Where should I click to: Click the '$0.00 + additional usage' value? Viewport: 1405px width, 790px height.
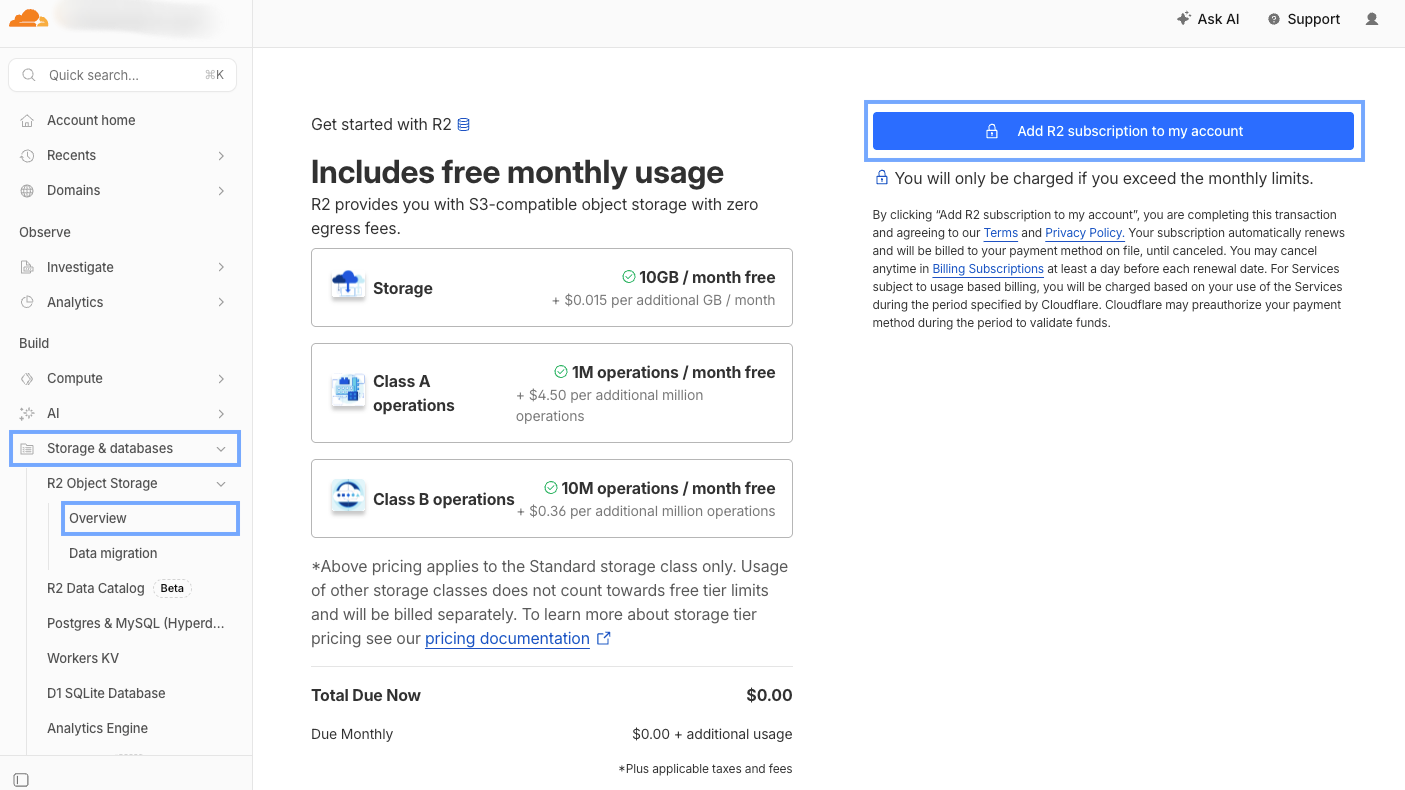pyautogui.click(x=712, y=734)
